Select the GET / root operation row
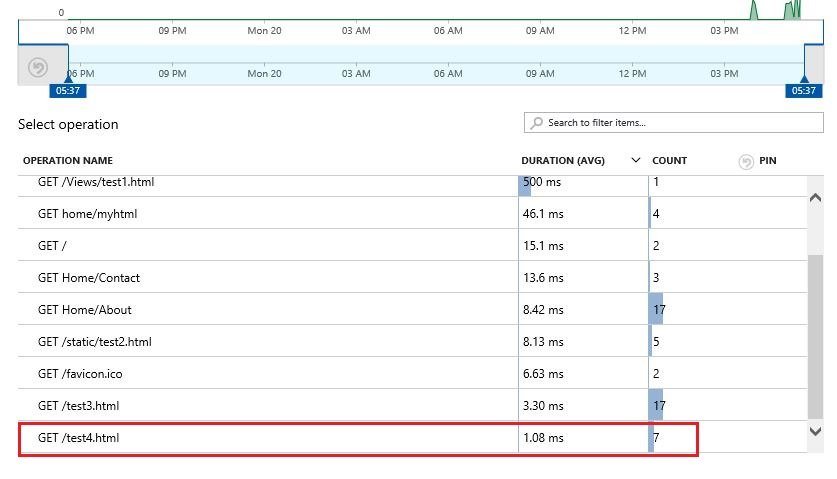The height and width of the screenshot is (479, 837). (52, 246)
